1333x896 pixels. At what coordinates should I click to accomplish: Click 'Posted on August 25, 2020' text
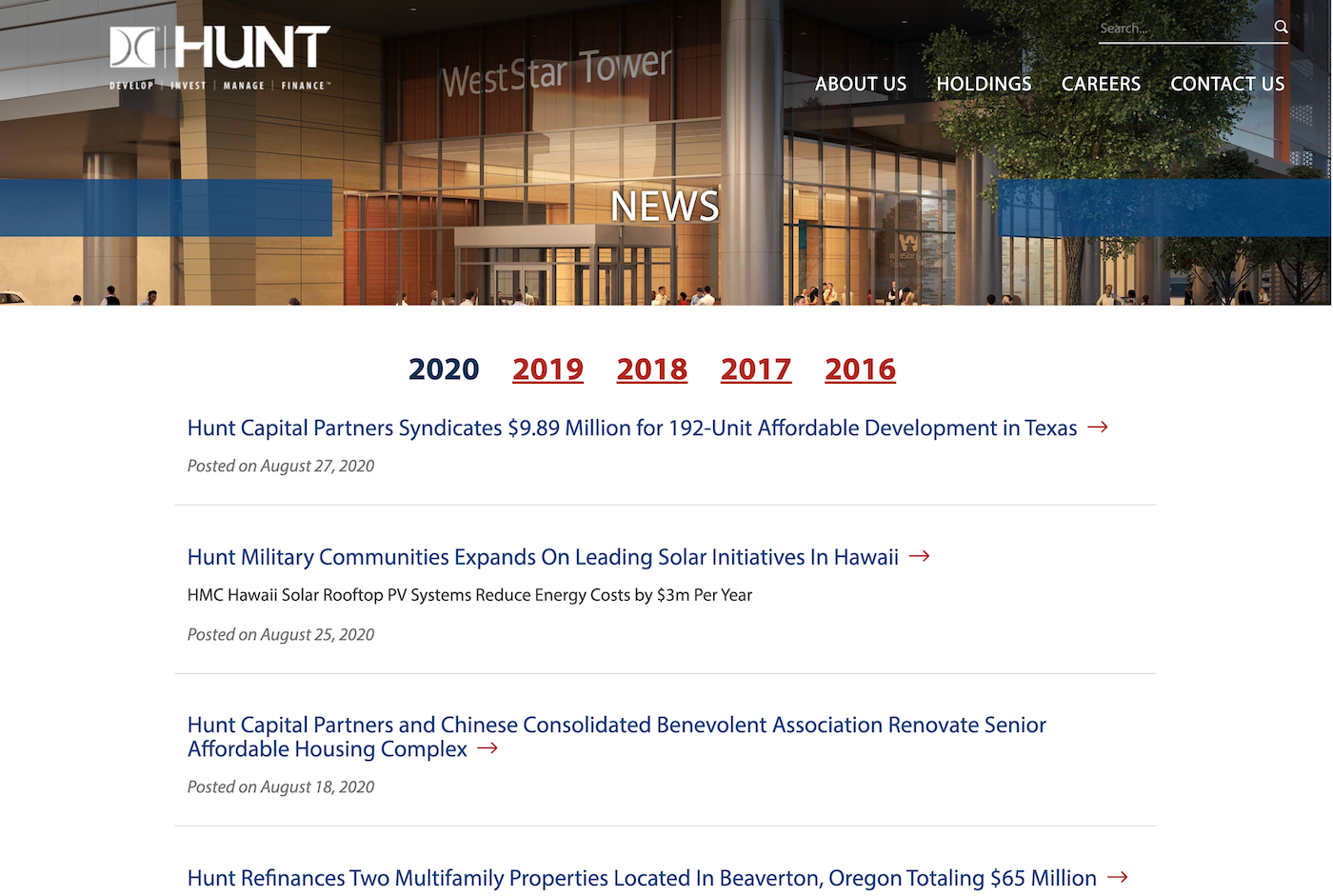[x=281, y=634]
